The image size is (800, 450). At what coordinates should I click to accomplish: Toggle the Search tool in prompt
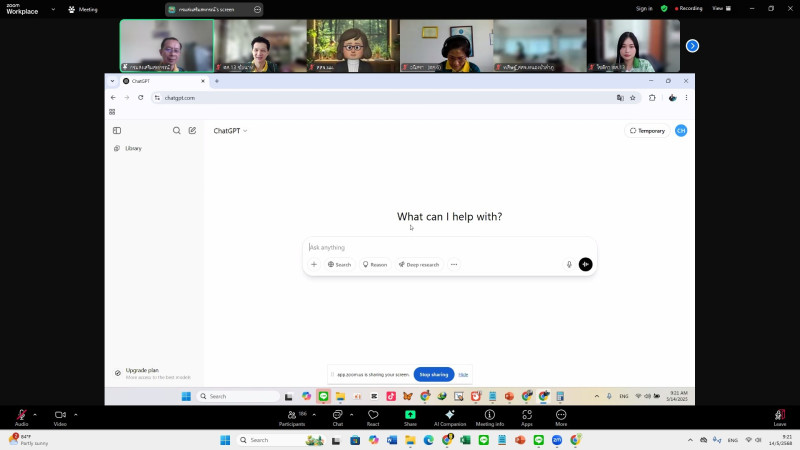[x=339, y=264]
